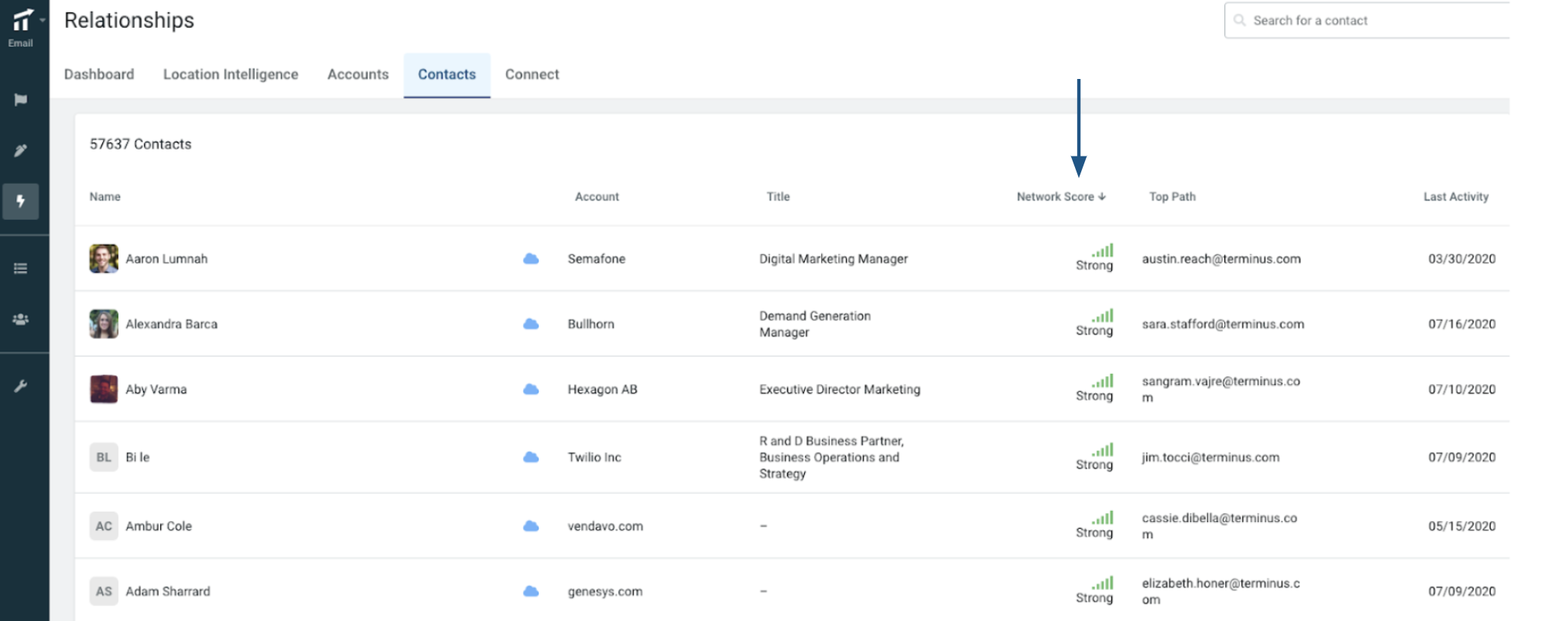Click the AC initials avatar
This screenshot has height=621, width=1568.
(104, 526)
